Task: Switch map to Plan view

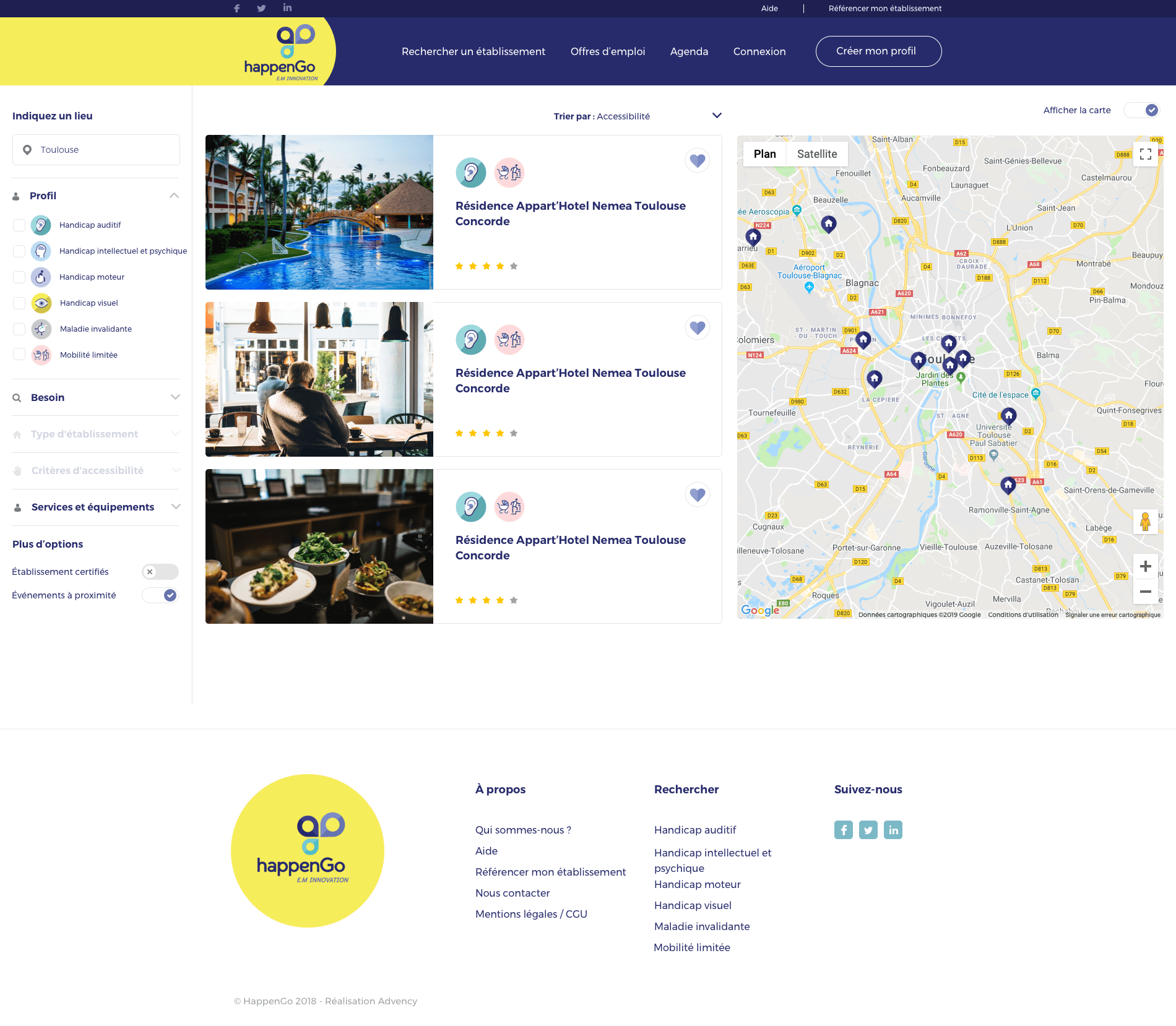Action: pos(765,154)
